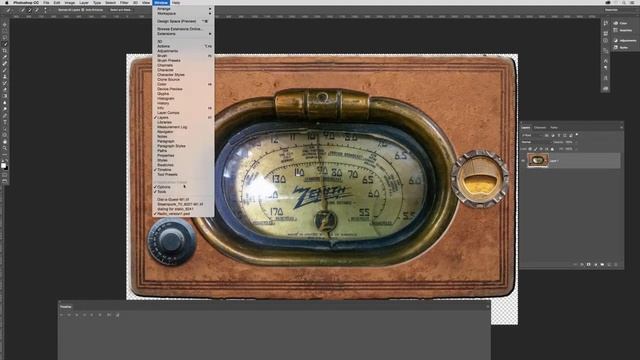Expand the Extensions submenu
640x360 pixels.
(x=183, y=34)
